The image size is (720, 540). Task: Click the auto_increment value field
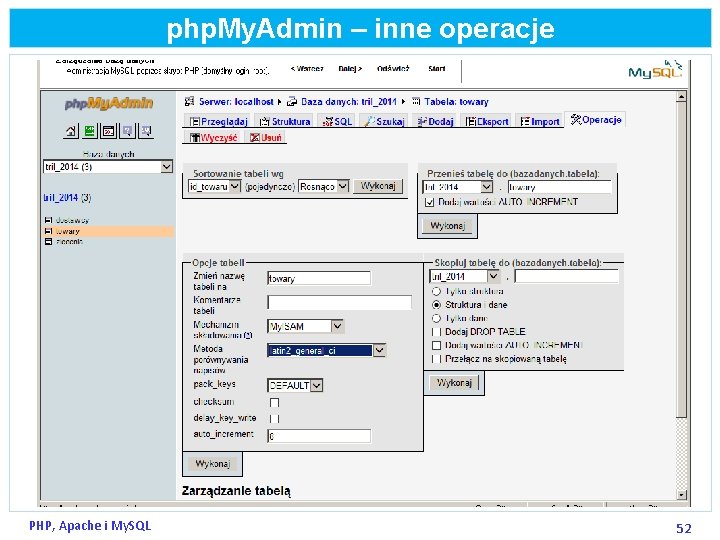coord(319,436)
